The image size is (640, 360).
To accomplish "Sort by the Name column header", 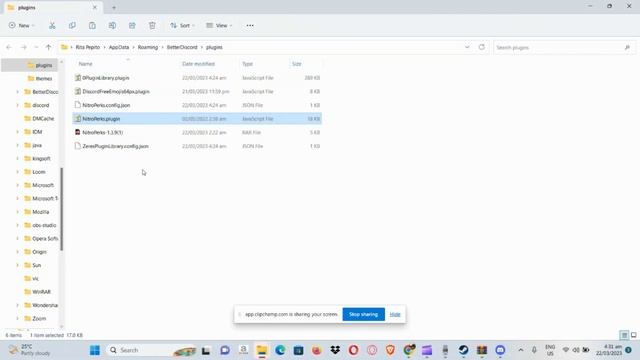I will coord(85,64).
